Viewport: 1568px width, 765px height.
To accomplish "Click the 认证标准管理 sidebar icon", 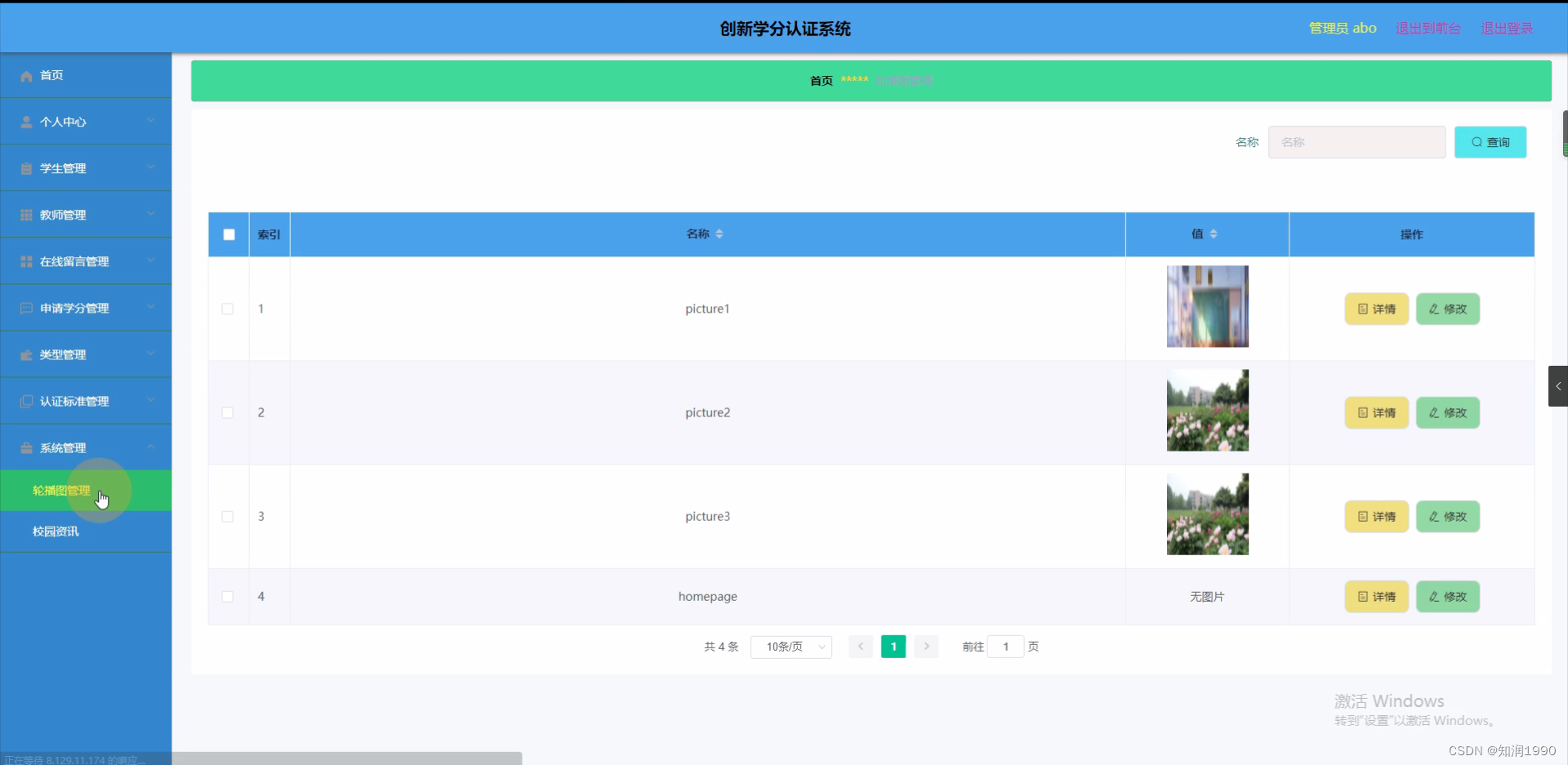I will [x=25, y=401].
